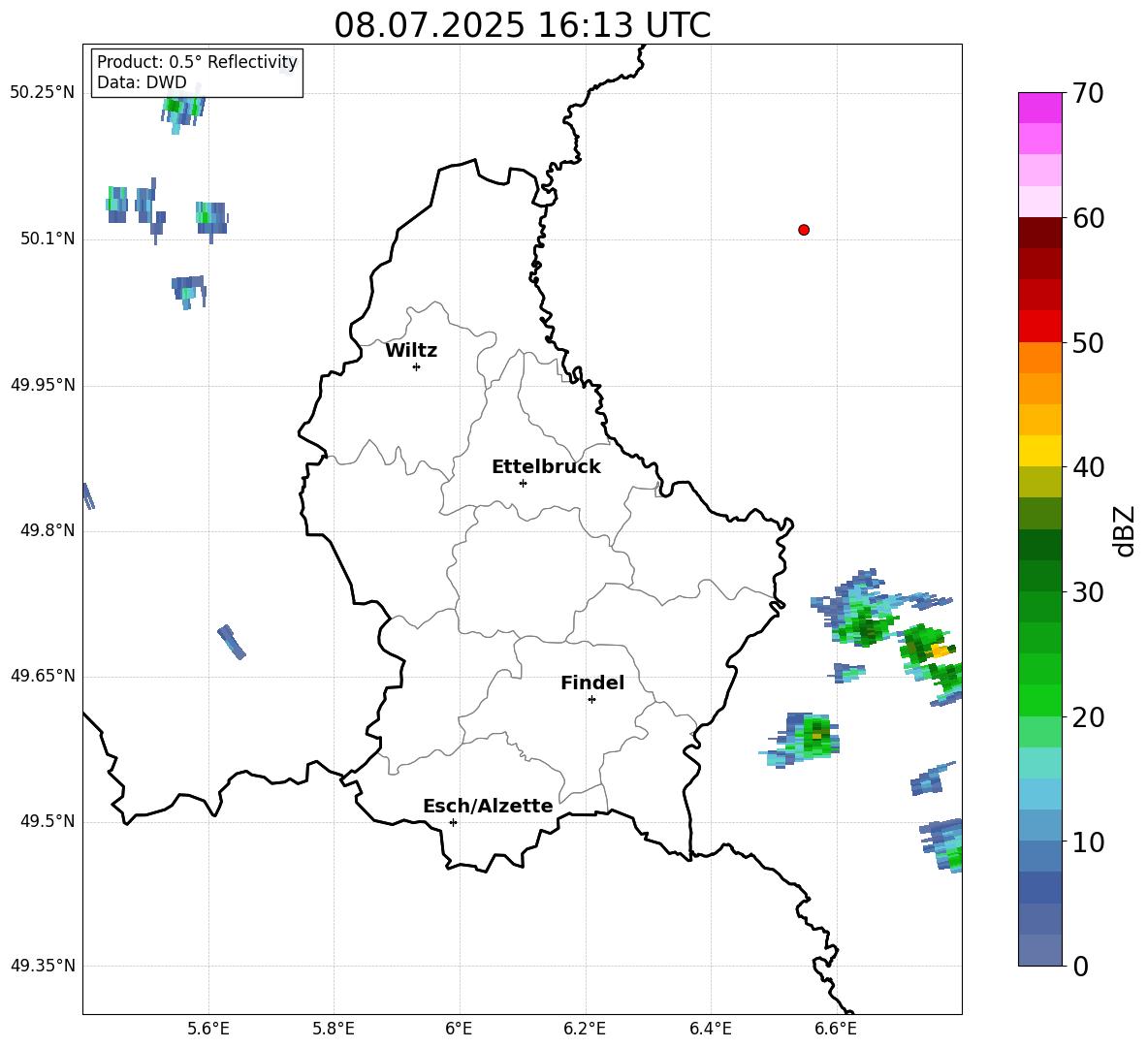1148x1048 pixels.
Task: Click the '5.6°E' longitude label
Action: pos(208,1029)
